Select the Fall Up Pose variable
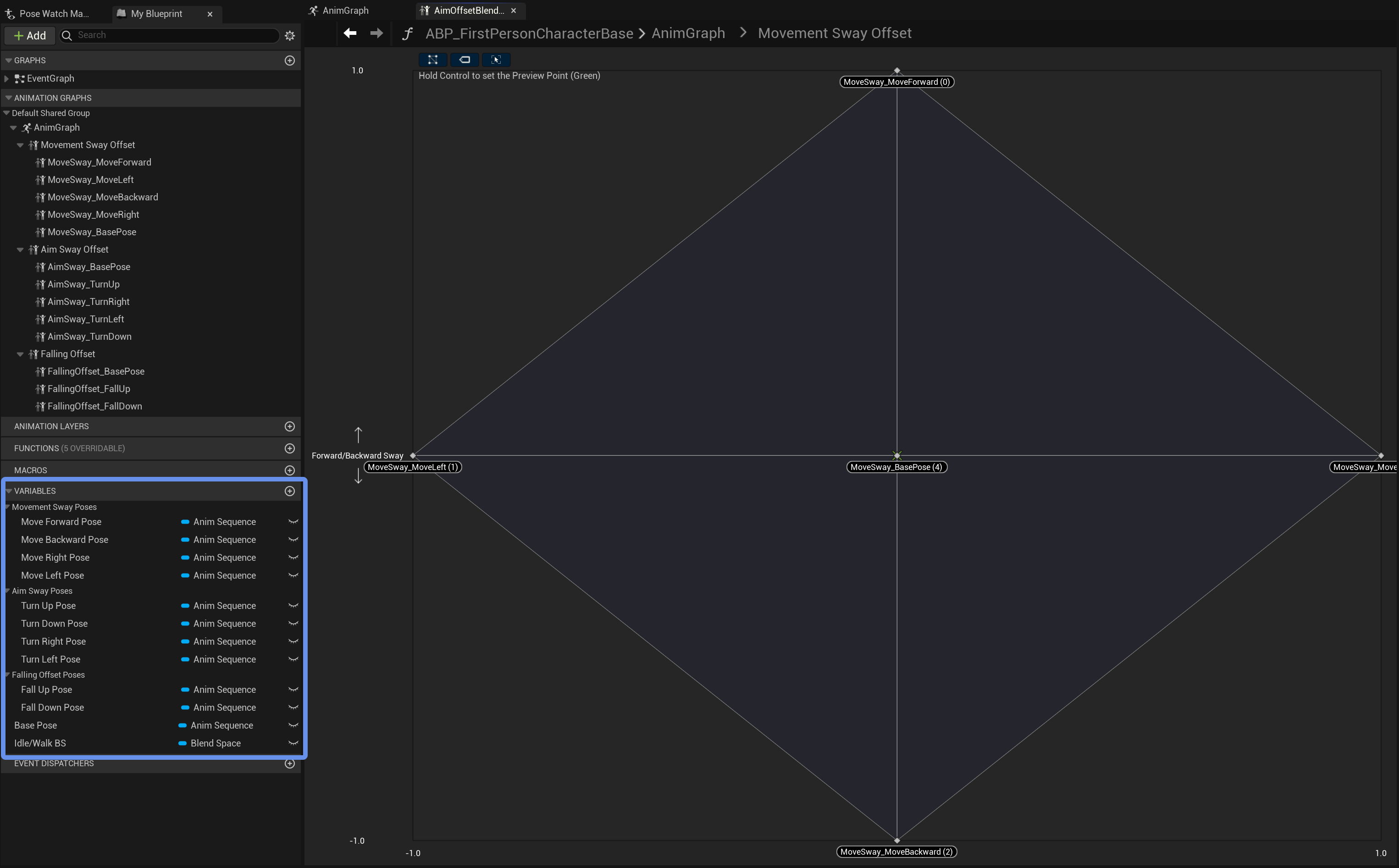 click(x=46, y=690)
